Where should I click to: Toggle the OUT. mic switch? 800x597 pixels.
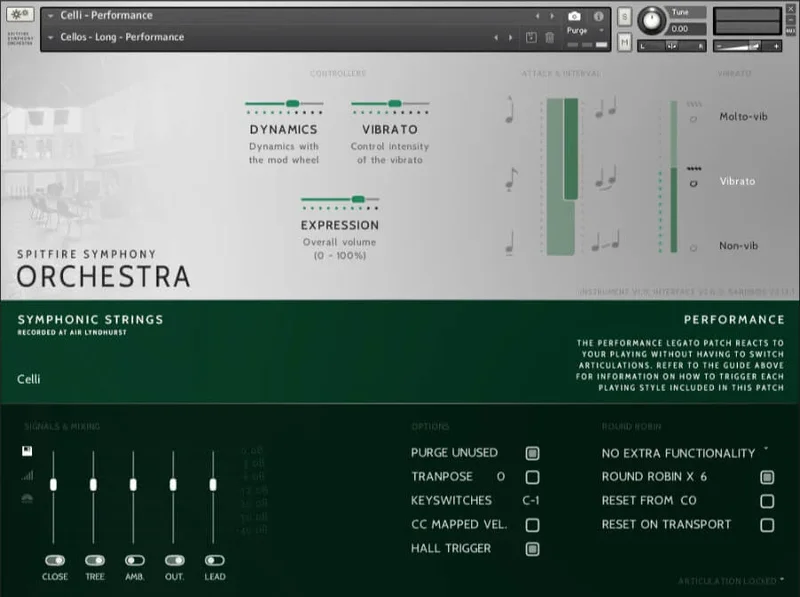pyautogui.click(x=174, y=560)
